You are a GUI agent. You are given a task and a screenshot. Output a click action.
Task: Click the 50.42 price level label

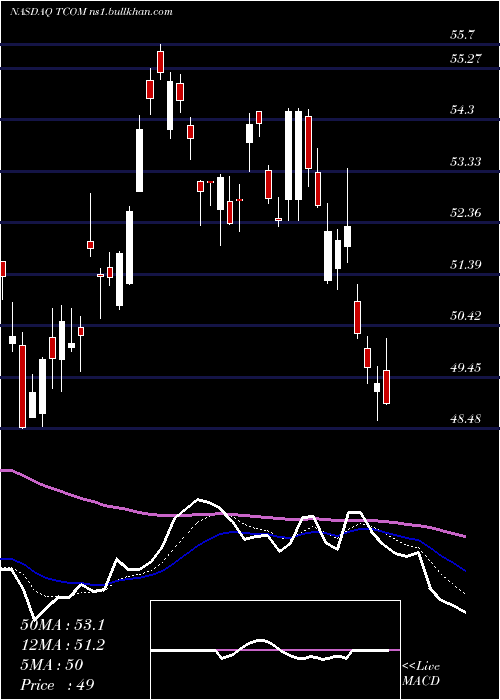pos(466,316)
